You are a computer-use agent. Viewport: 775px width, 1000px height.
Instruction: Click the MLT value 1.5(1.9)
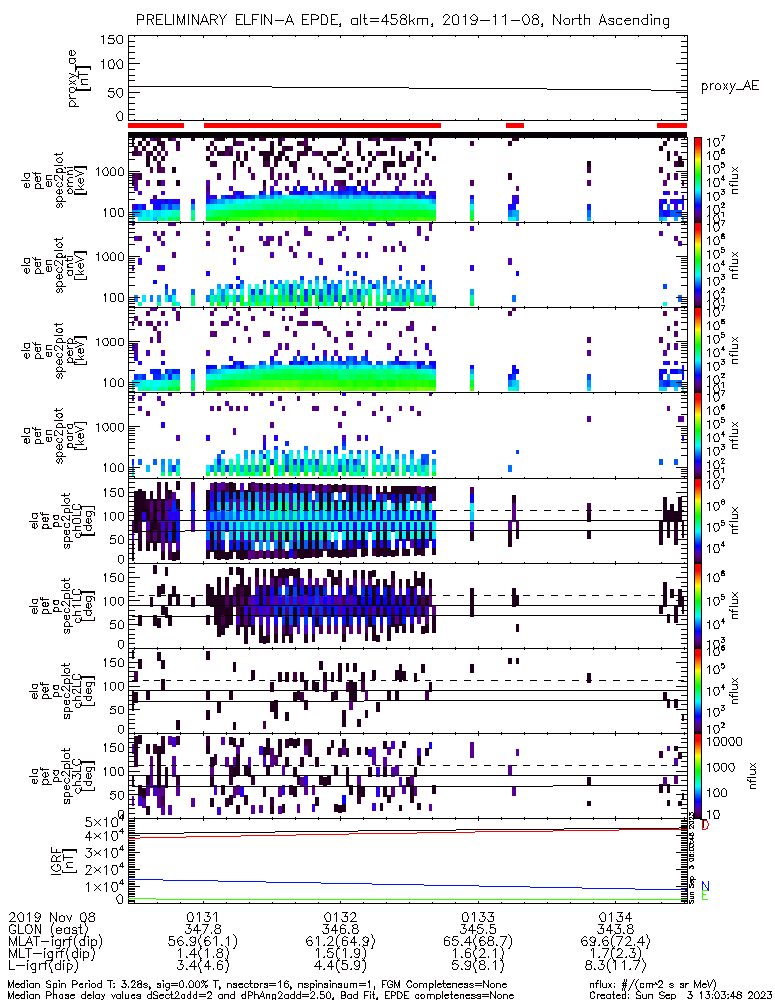[341, 953]
